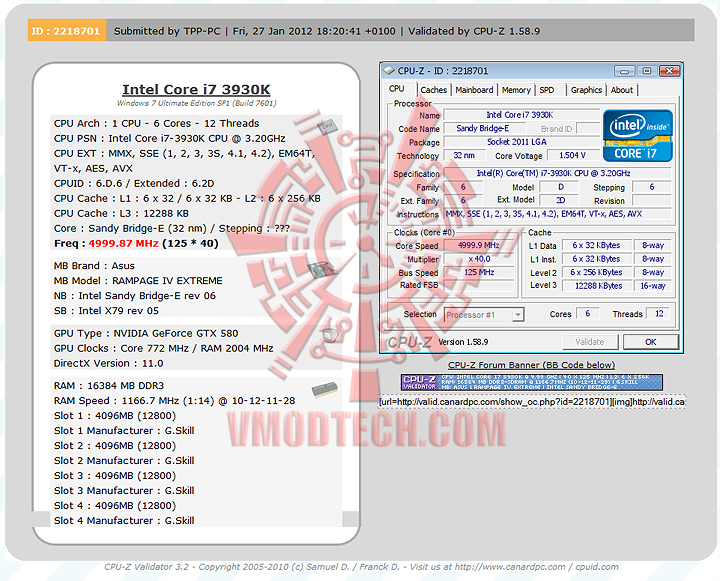
Task: Click the Core Voltage 1.504 V field
Action: pos(572,155)
